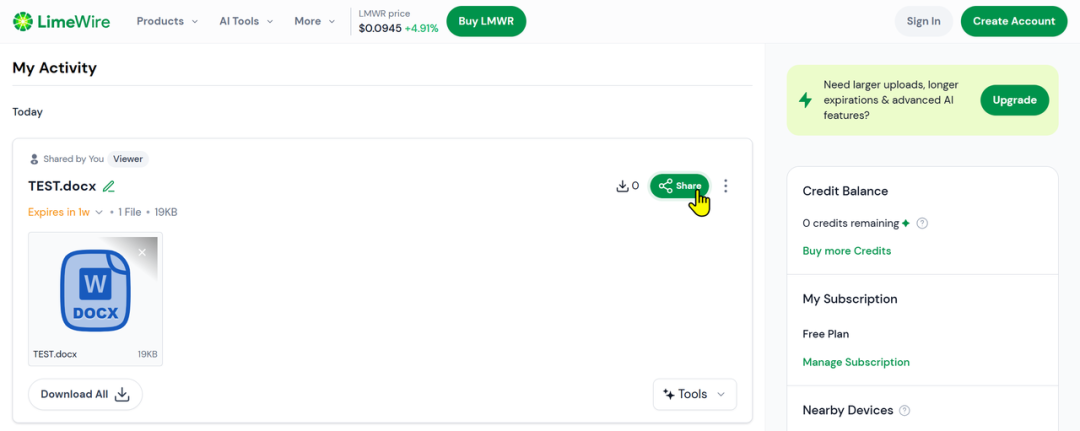Click the download count icon
The height and width of the screenshot is (431, 1080).
622,186
